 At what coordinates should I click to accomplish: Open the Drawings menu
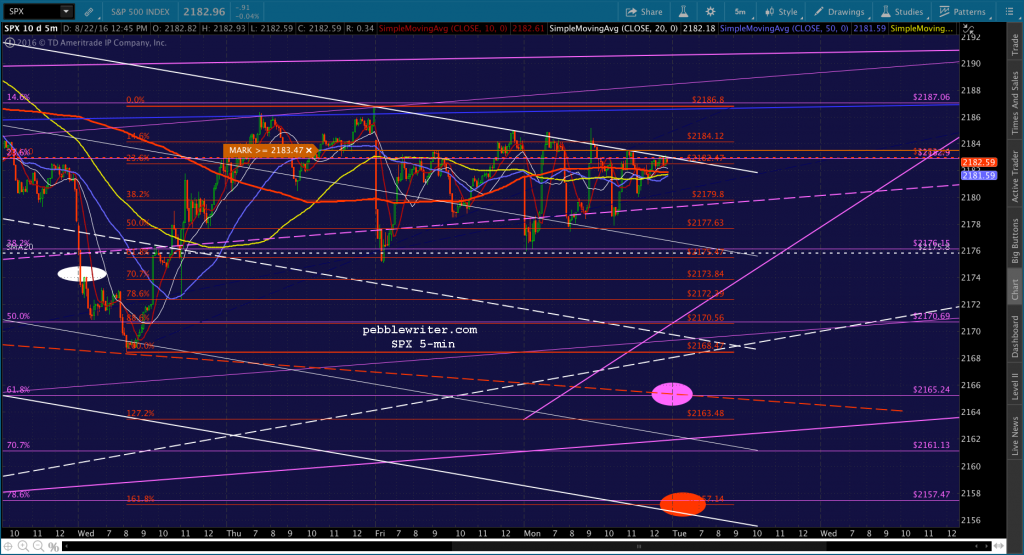click(x=839, y=12)
